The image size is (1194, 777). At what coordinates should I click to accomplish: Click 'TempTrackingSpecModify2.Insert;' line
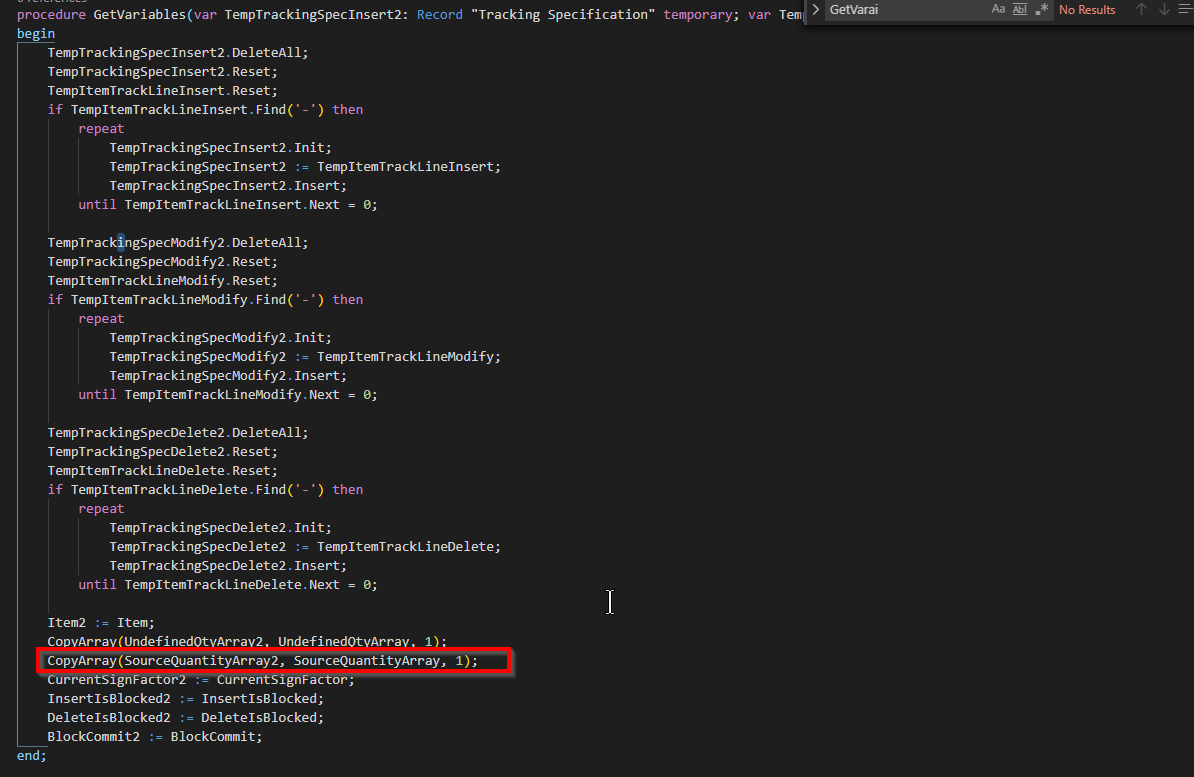228,376
